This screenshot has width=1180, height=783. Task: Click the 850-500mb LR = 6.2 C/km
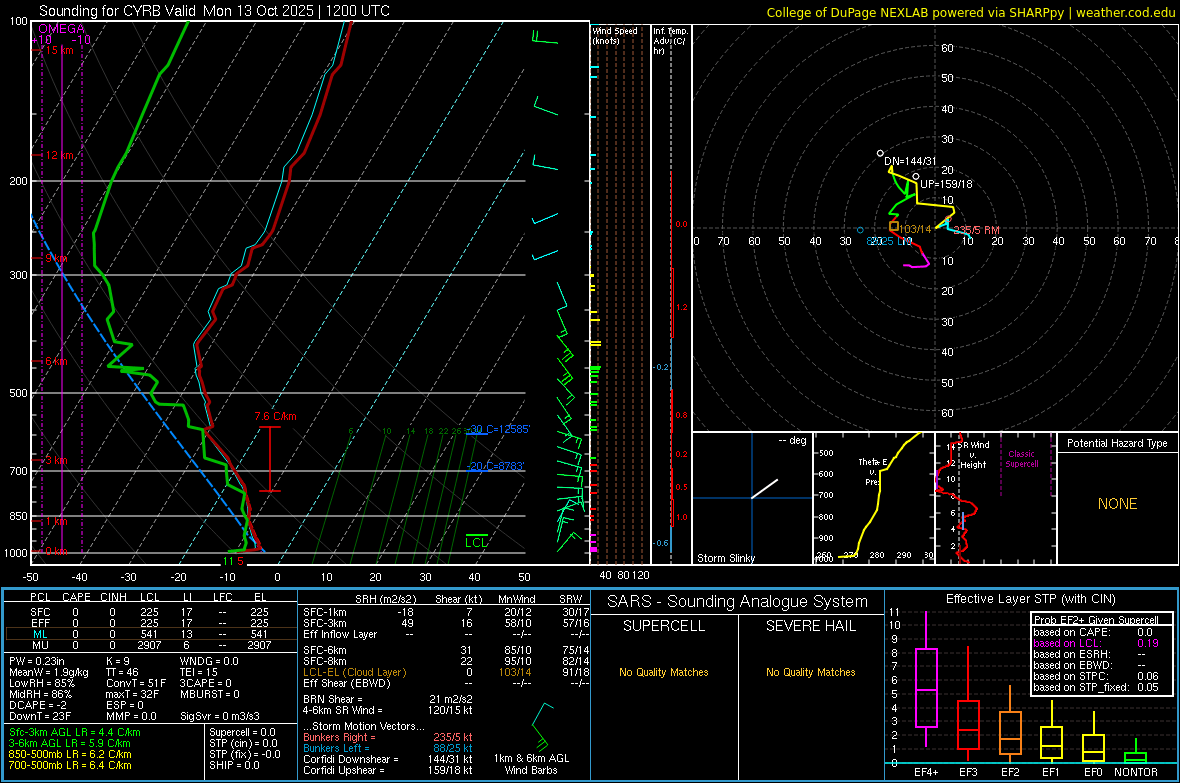[70, 754]
